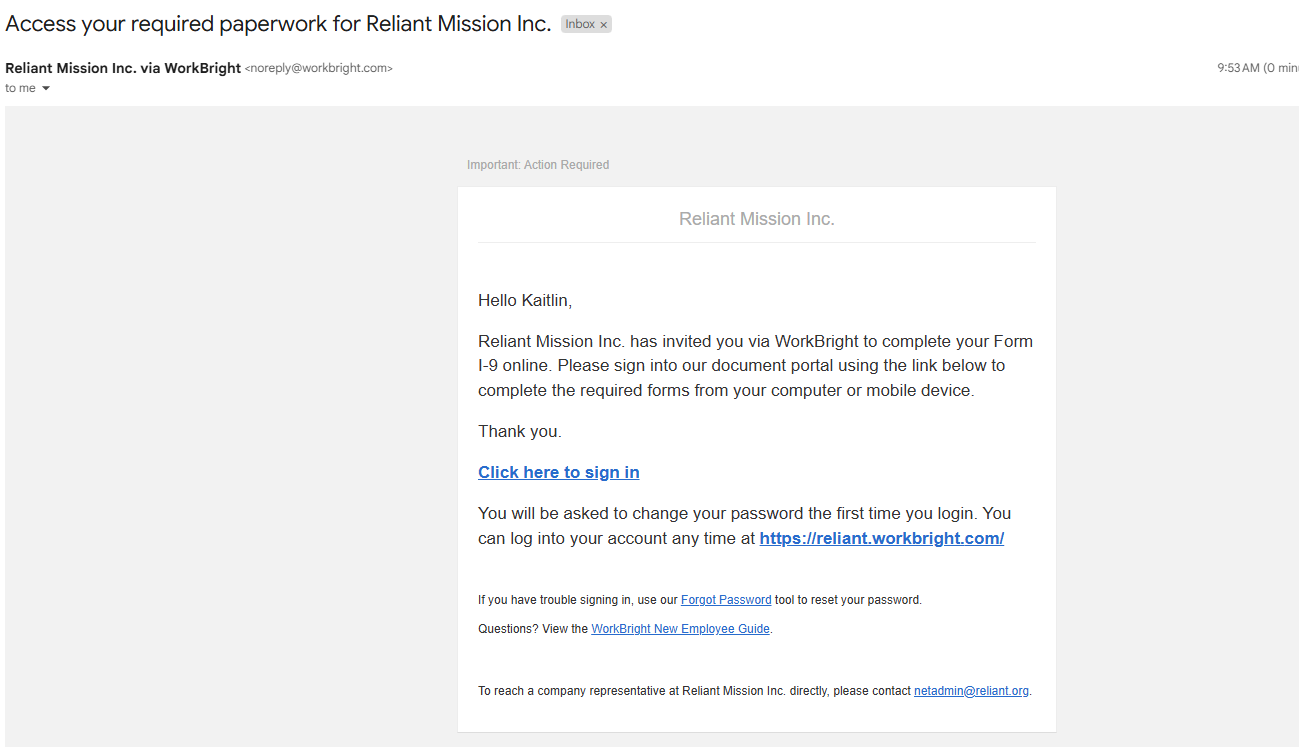1299x747 pixels.
Task: Click the netadmin@reliant.org email address
Action: tap(970, 691)
